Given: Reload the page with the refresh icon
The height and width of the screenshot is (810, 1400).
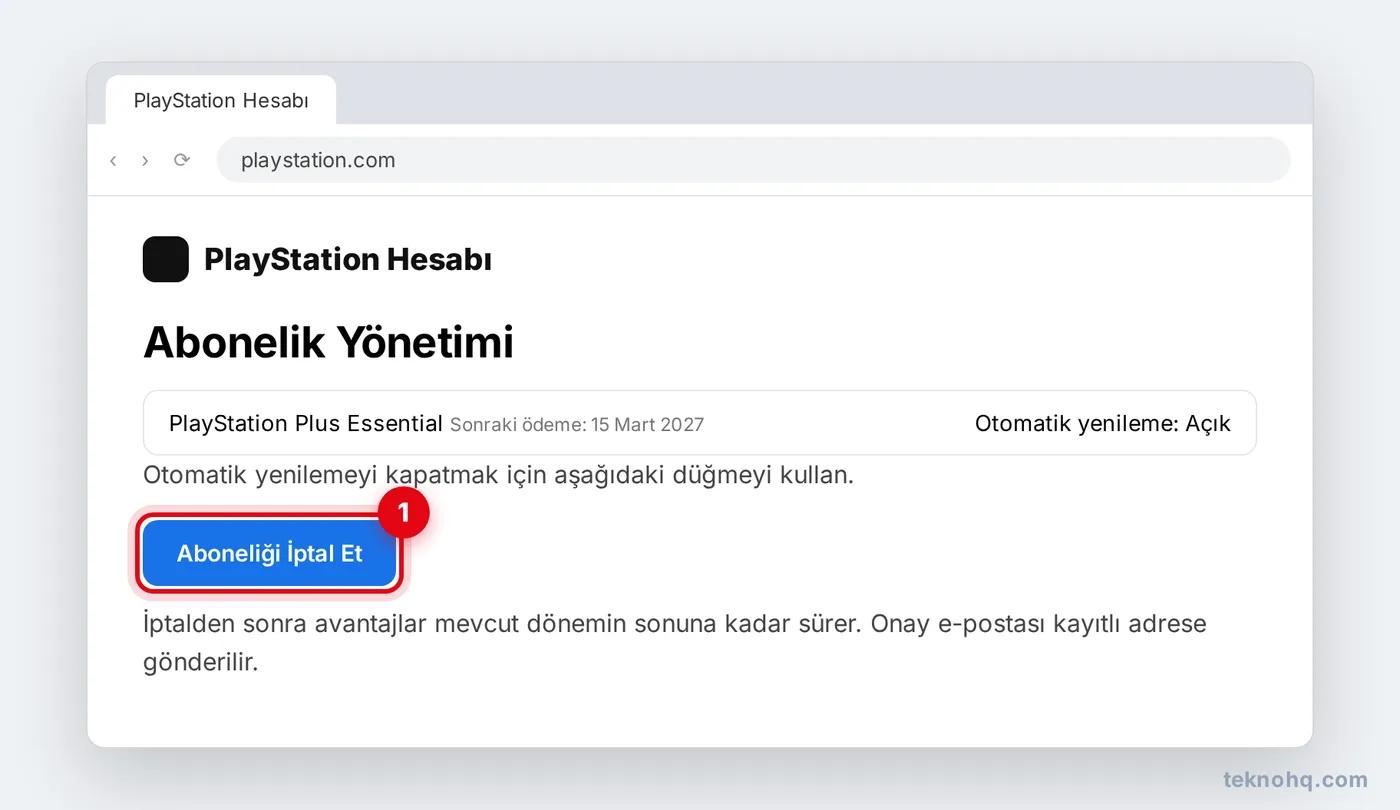Looking at the screenshot, I should pyautogui.click(x=181, y=160).
